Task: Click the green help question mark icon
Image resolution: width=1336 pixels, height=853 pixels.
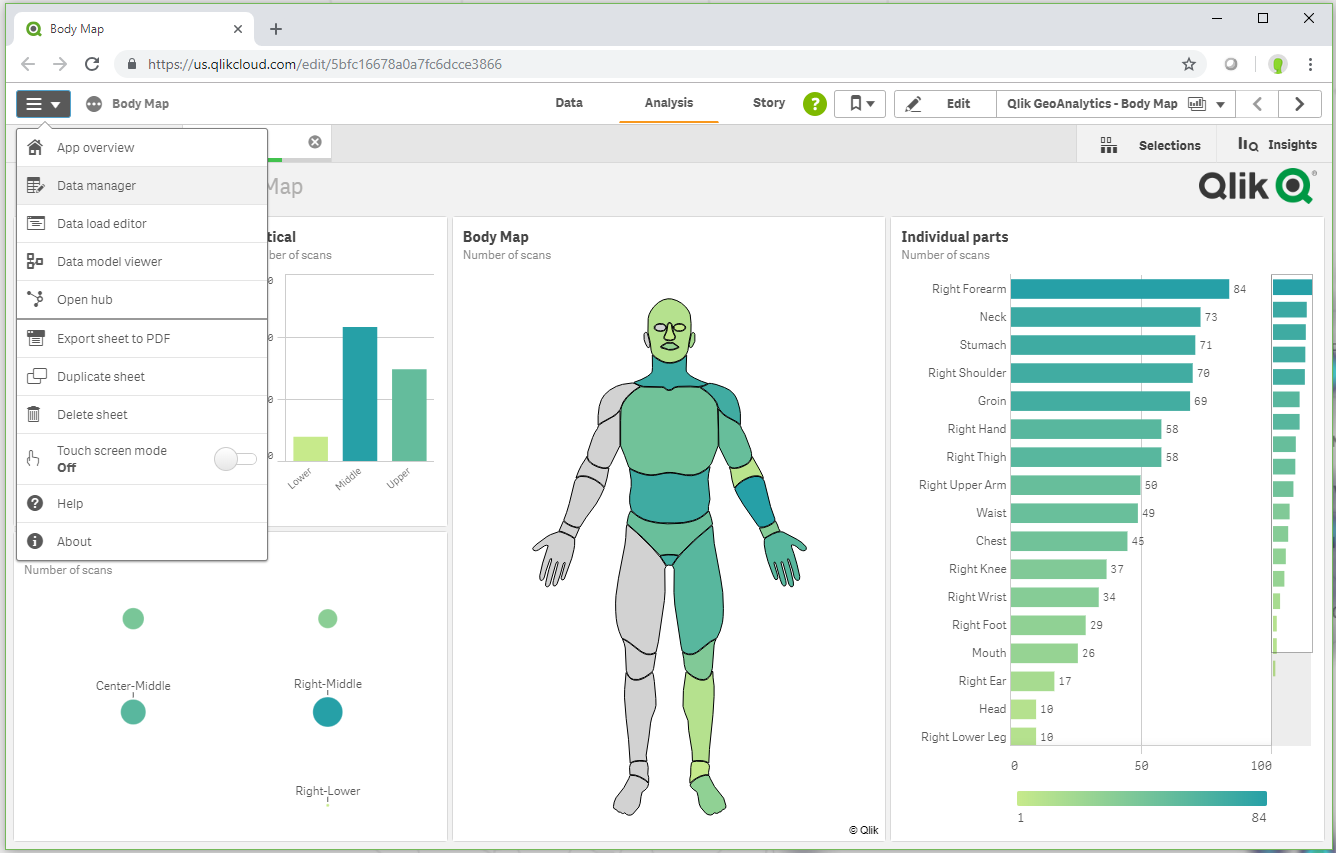Action: point(814,104)
